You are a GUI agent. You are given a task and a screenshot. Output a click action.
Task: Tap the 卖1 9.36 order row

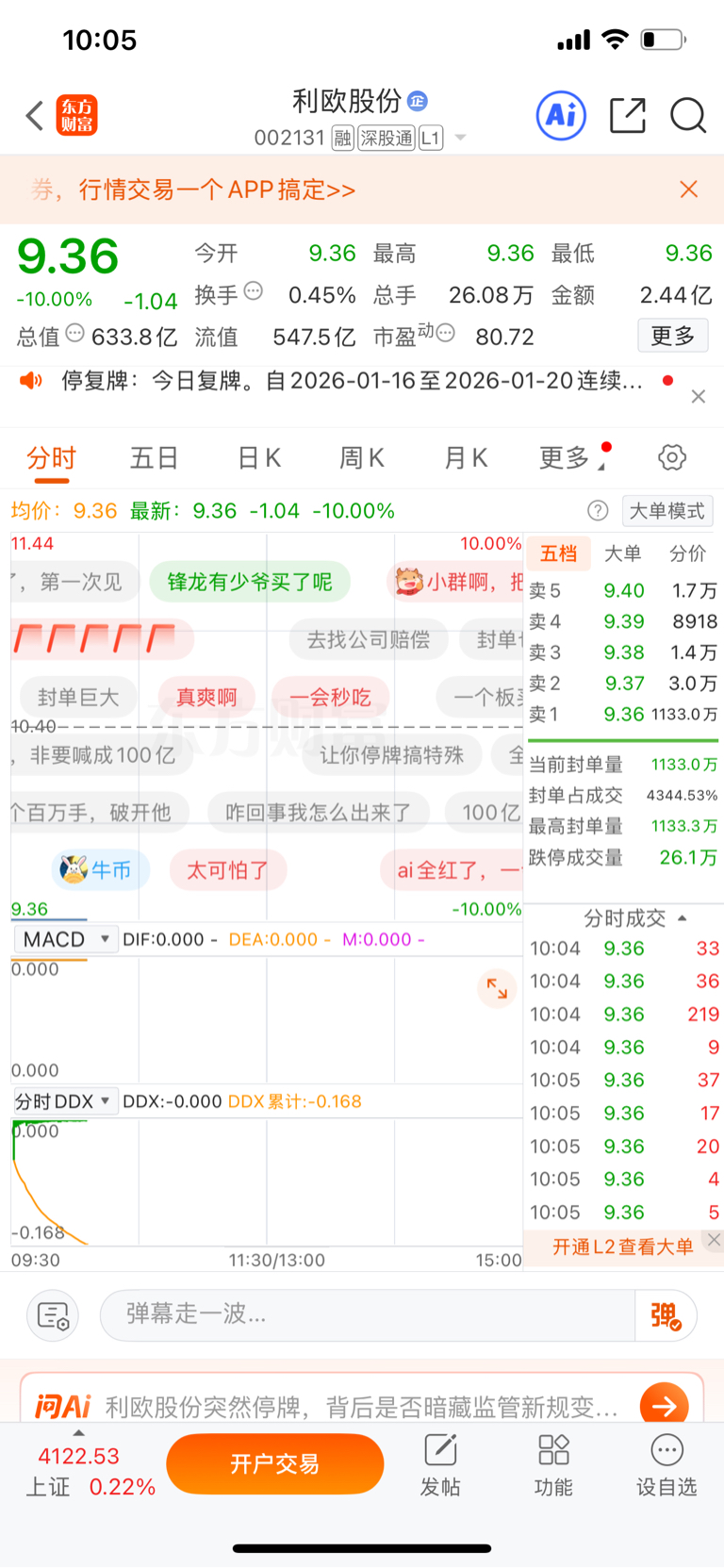pyautogui.click(x=623, y=715)
